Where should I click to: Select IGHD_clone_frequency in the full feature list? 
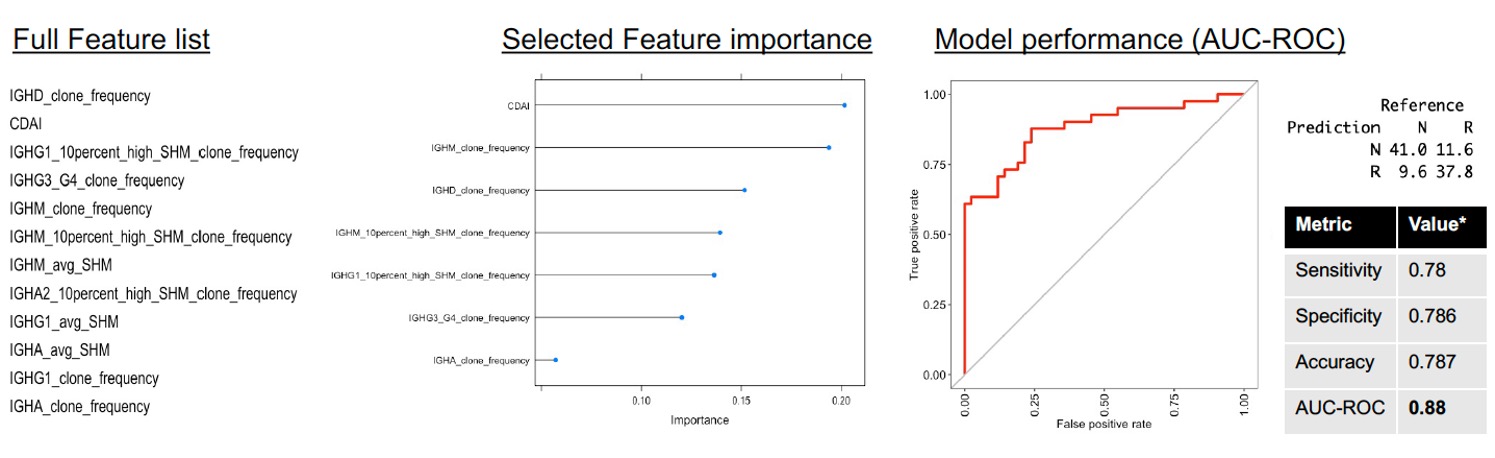pos(80,97)
